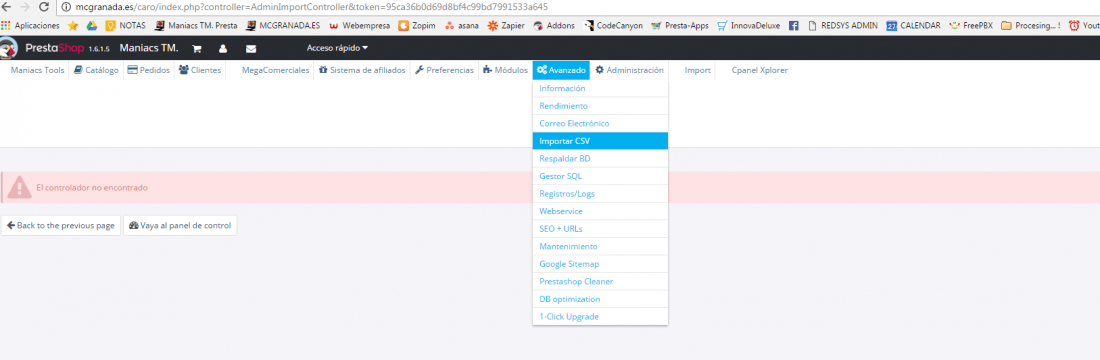Open the Maniacs TM. Presta bookmark
Image resolution: width=1100 pixels, height=360 pixels.
pos(196,25)
